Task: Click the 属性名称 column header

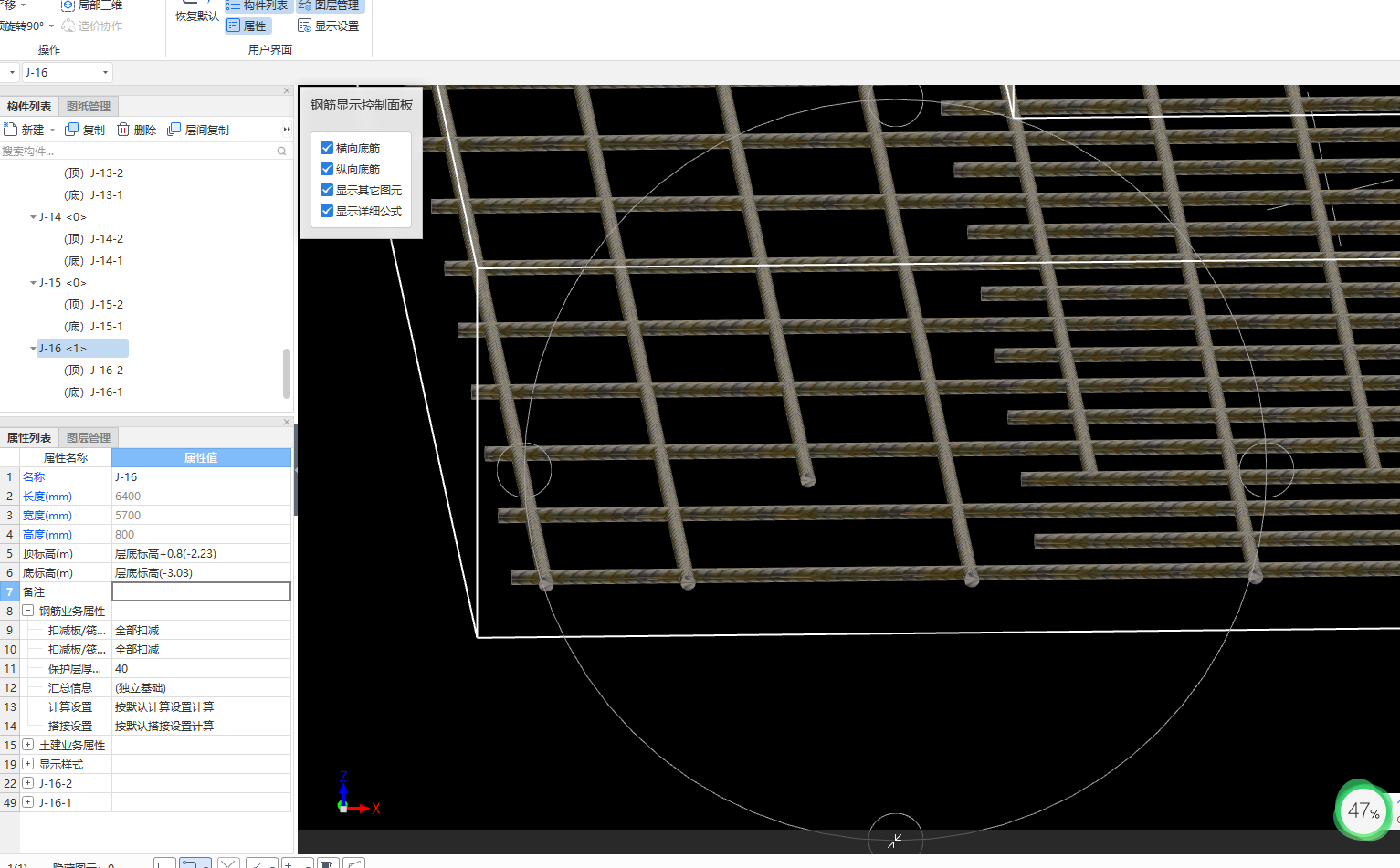Action: coord(66,457)
